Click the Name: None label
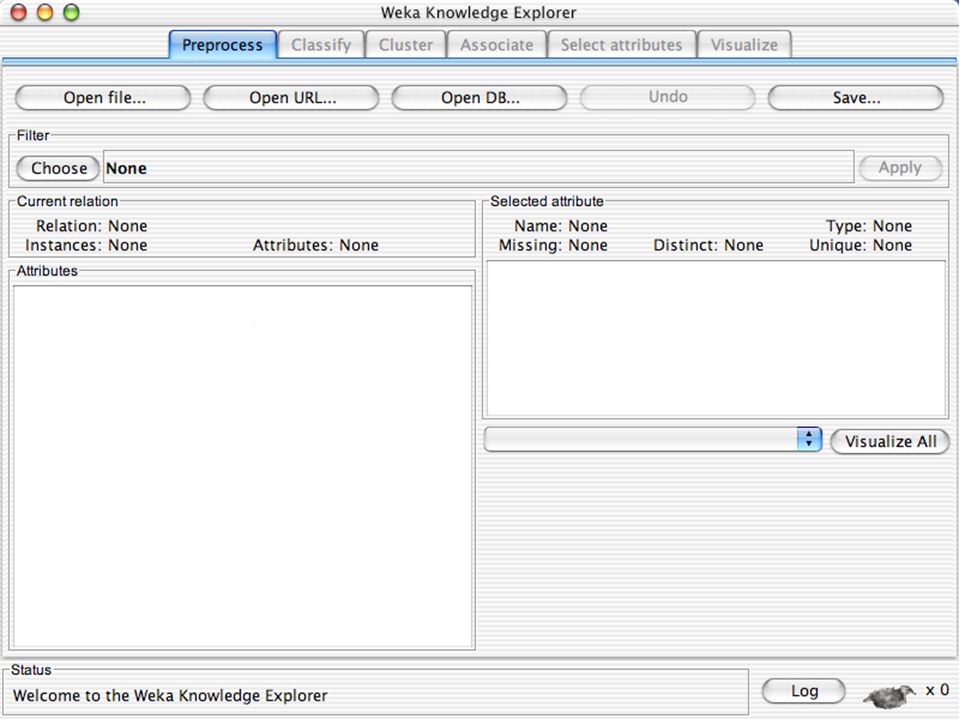This screenshot has height=720, width=960. pos(560,226)
